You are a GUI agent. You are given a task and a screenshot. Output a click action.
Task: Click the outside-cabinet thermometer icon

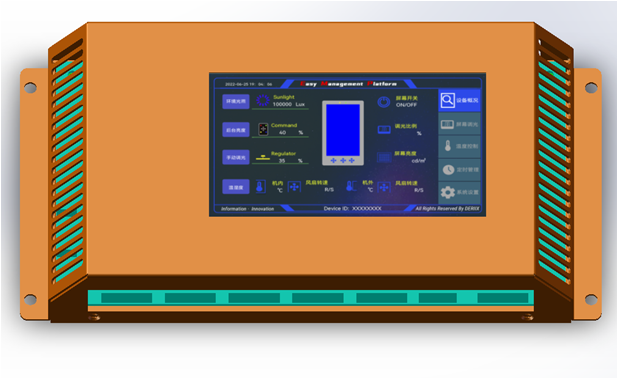click(350, 186)
